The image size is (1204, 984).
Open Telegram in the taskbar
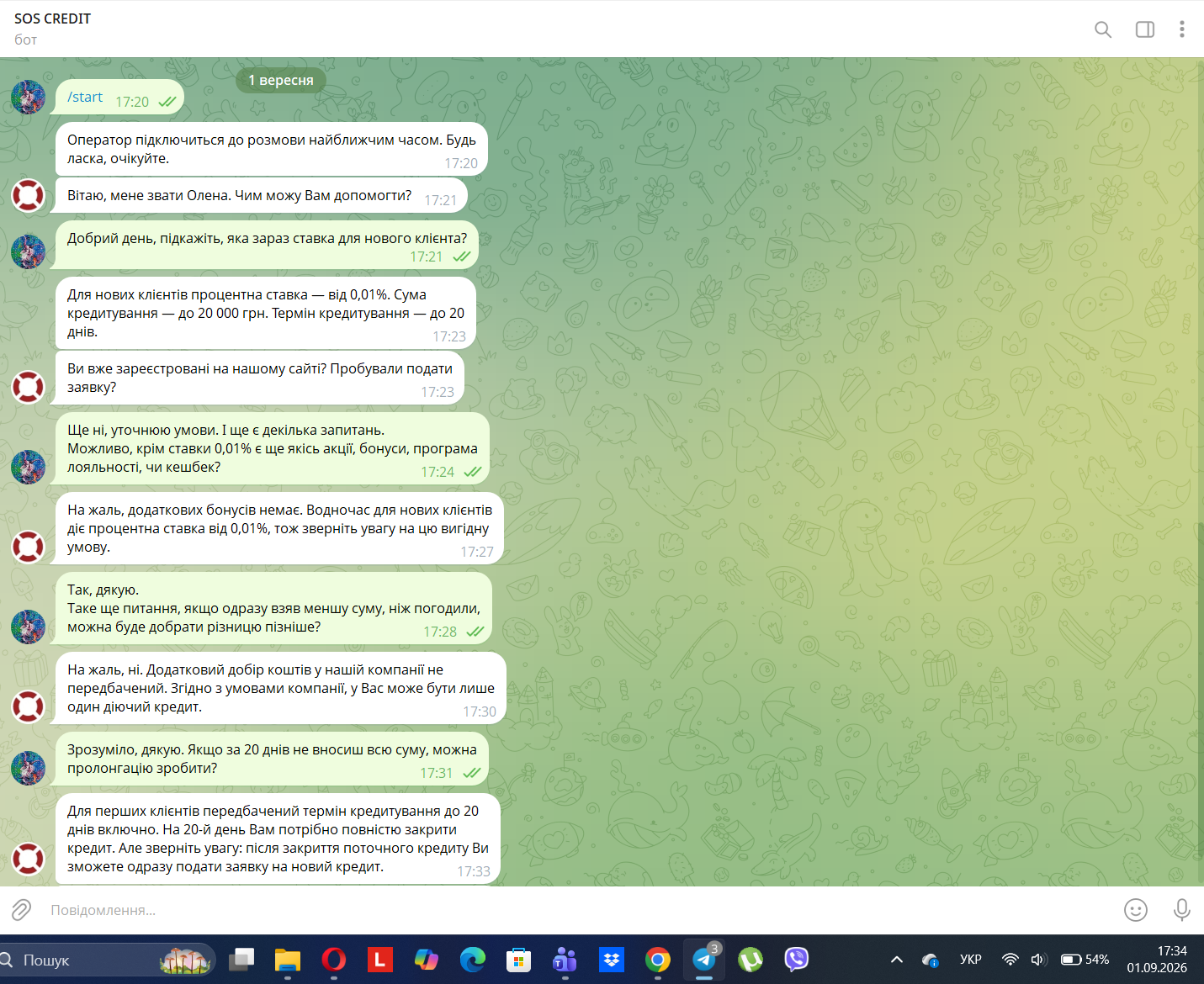pyautogui.click(x=704, y=960)
